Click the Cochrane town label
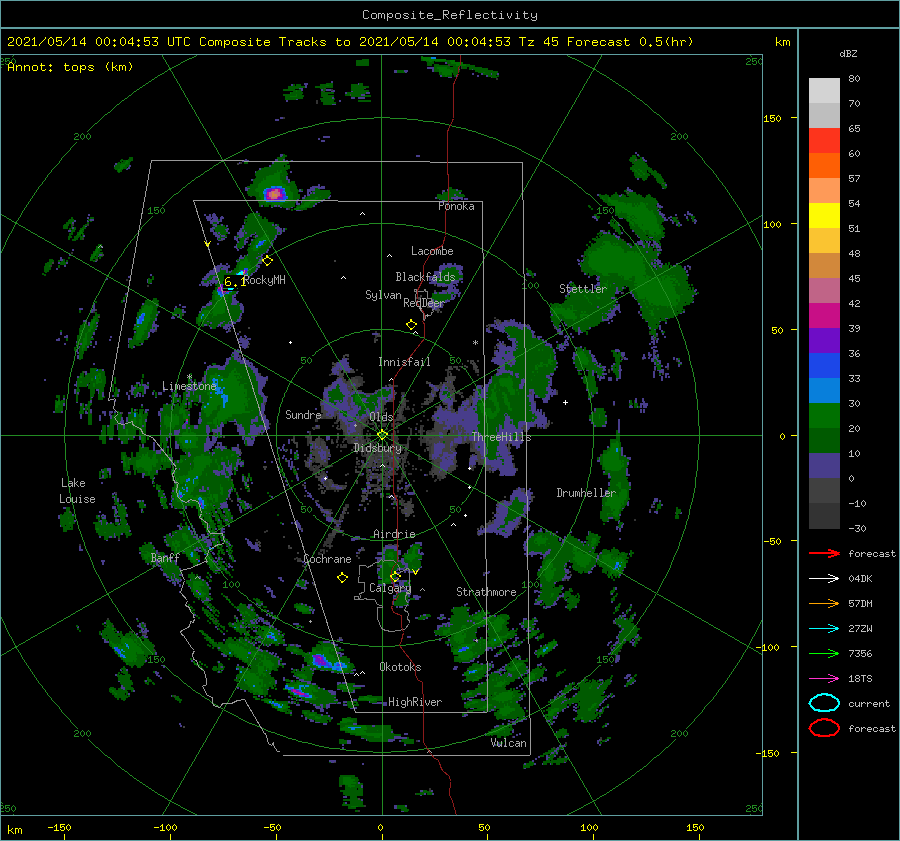This screenshot has width=900, height=841. point(327,559)
